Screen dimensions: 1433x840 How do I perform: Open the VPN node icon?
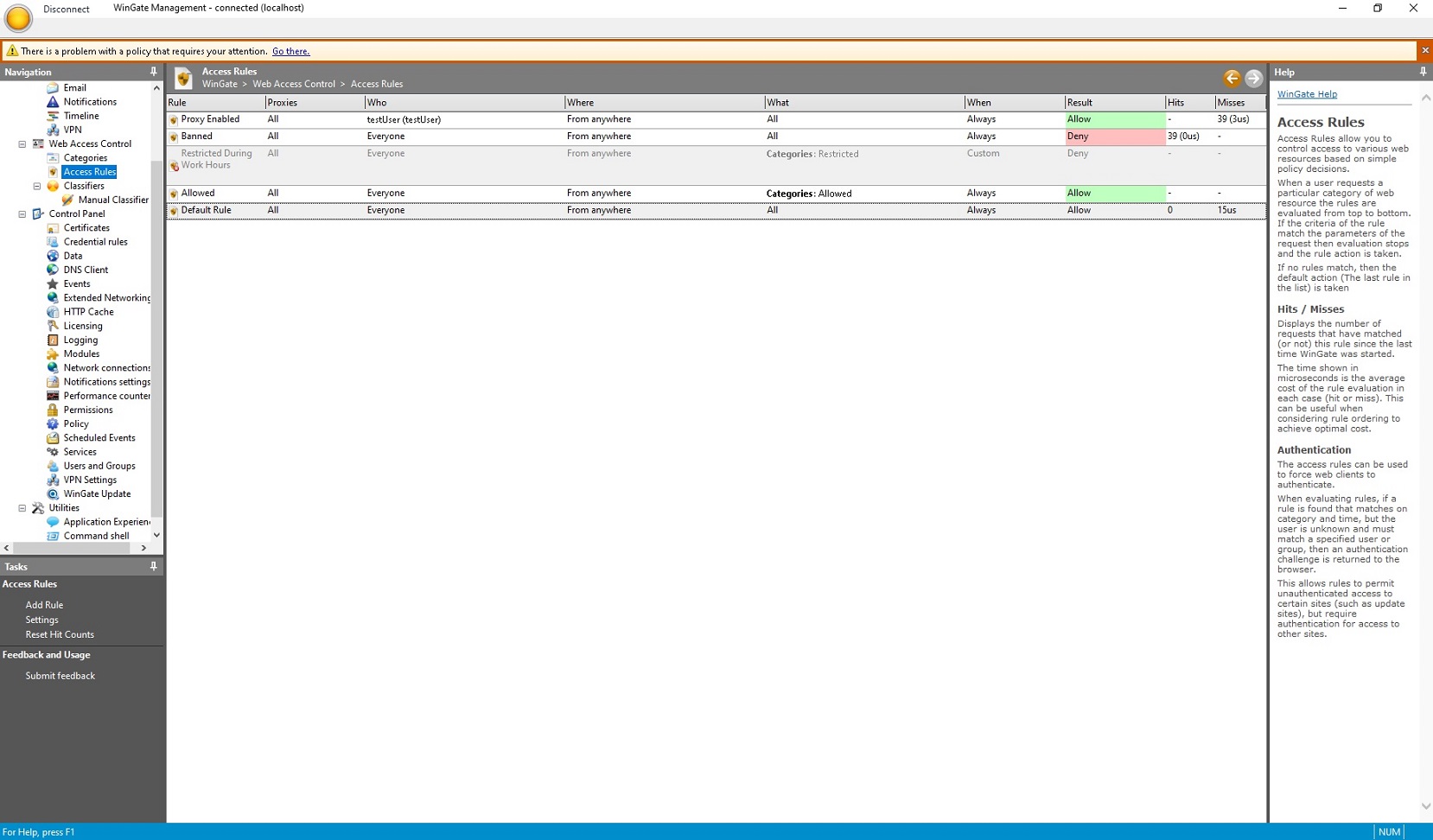point(53,130)
